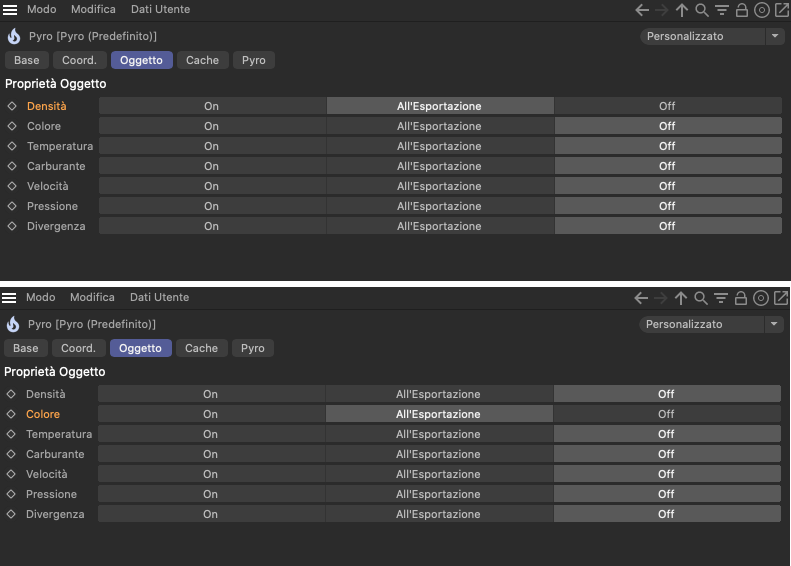Set Carburante to All'Esportazione in upper panel

[439, 166]
